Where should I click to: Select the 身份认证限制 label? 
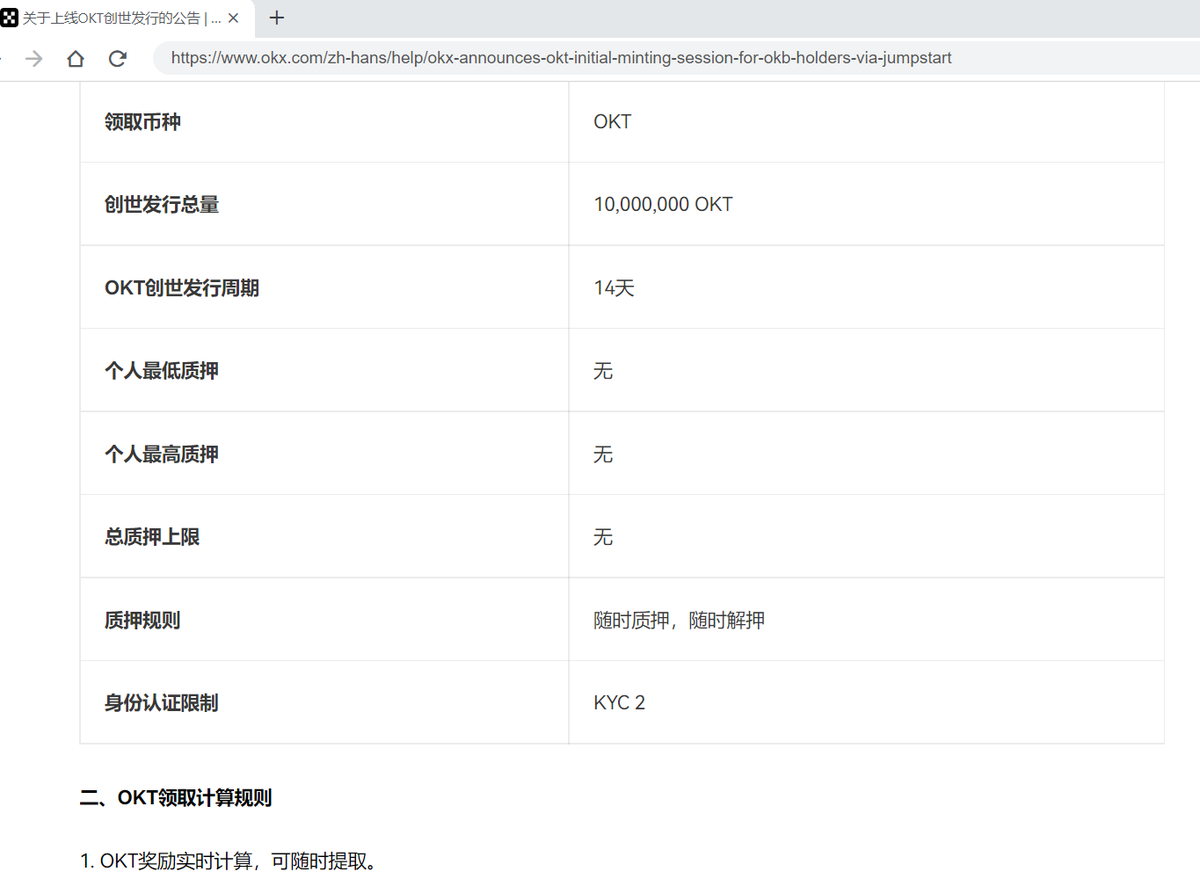tap(162, 703)
